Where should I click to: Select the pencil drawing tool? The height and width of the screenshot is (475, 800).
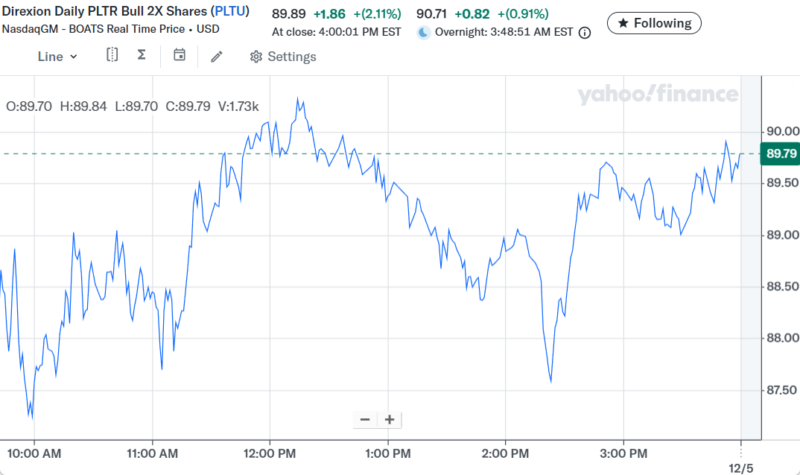point(216,56)
